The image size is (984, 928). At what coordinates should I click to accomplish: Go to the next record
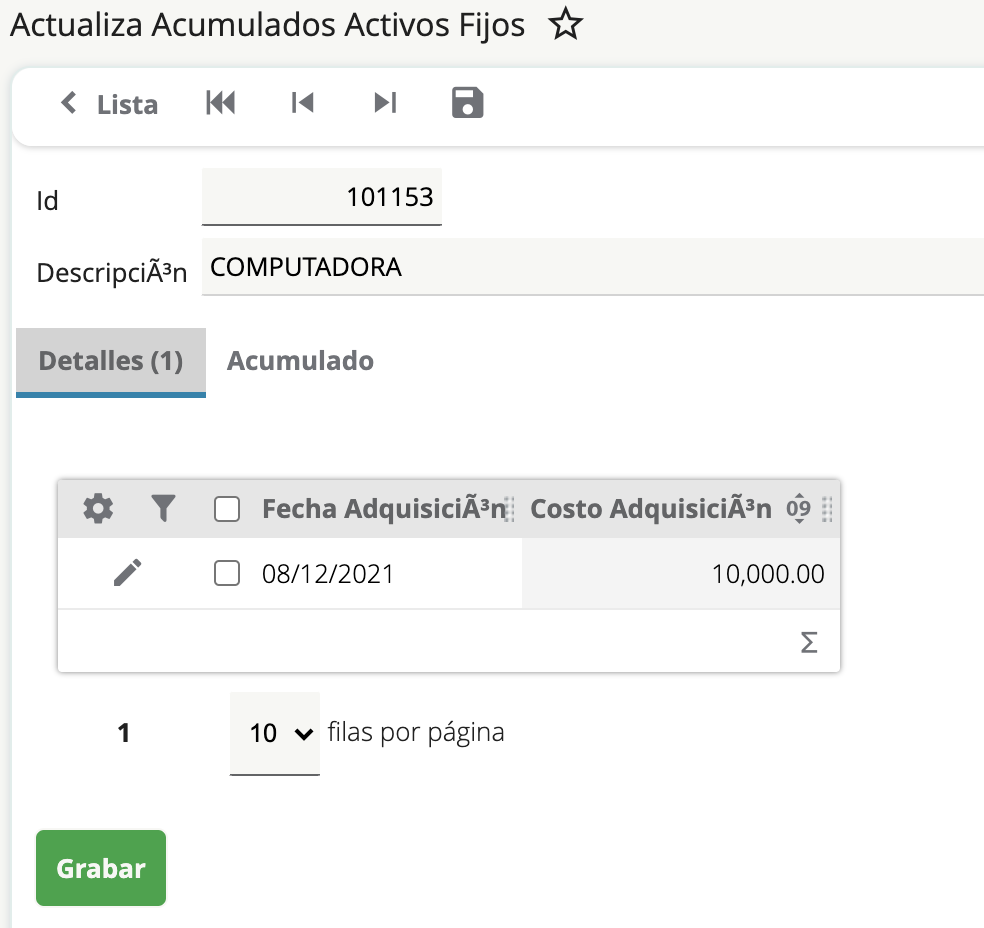click(x=385, y=103)
